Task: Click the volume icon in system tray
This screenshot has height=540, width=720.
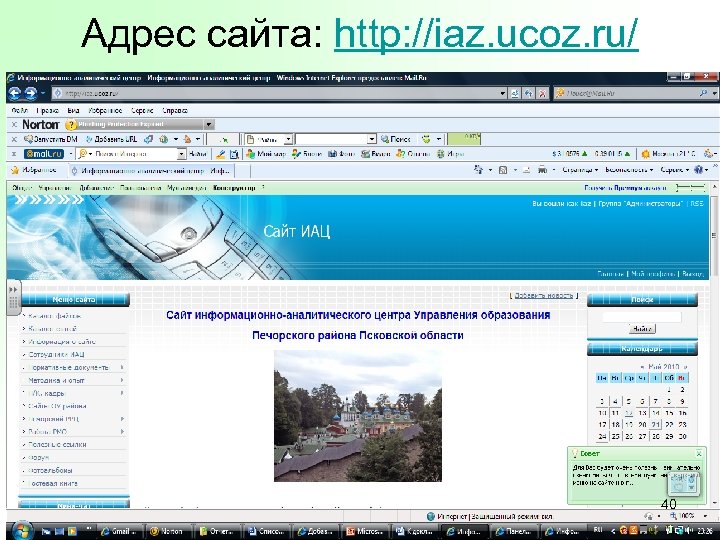Action: [690, 530]
